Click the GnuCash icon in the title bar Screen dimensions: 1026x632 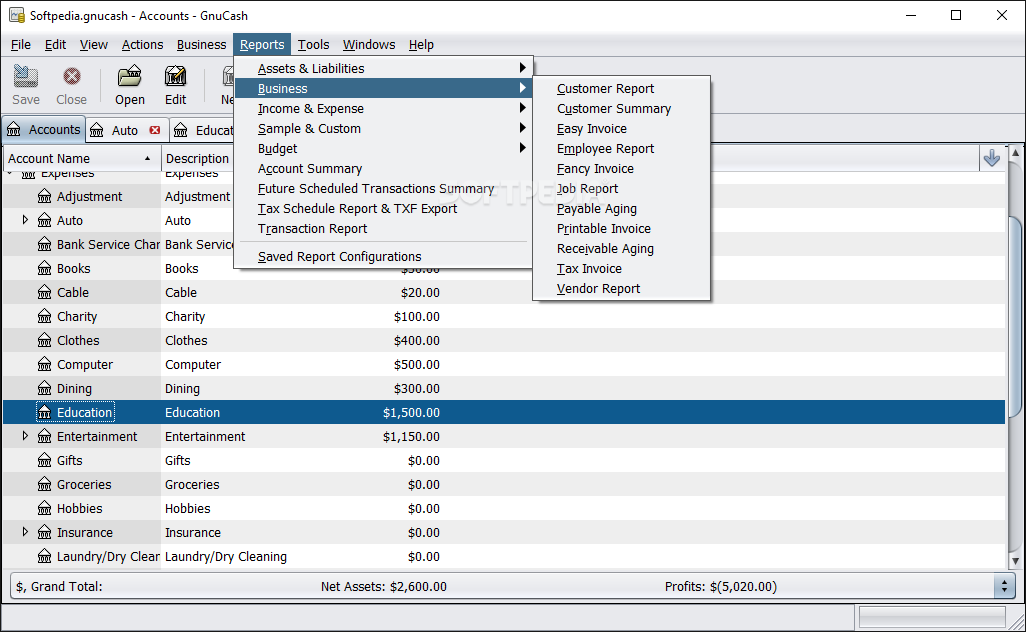tap(16, 15)
